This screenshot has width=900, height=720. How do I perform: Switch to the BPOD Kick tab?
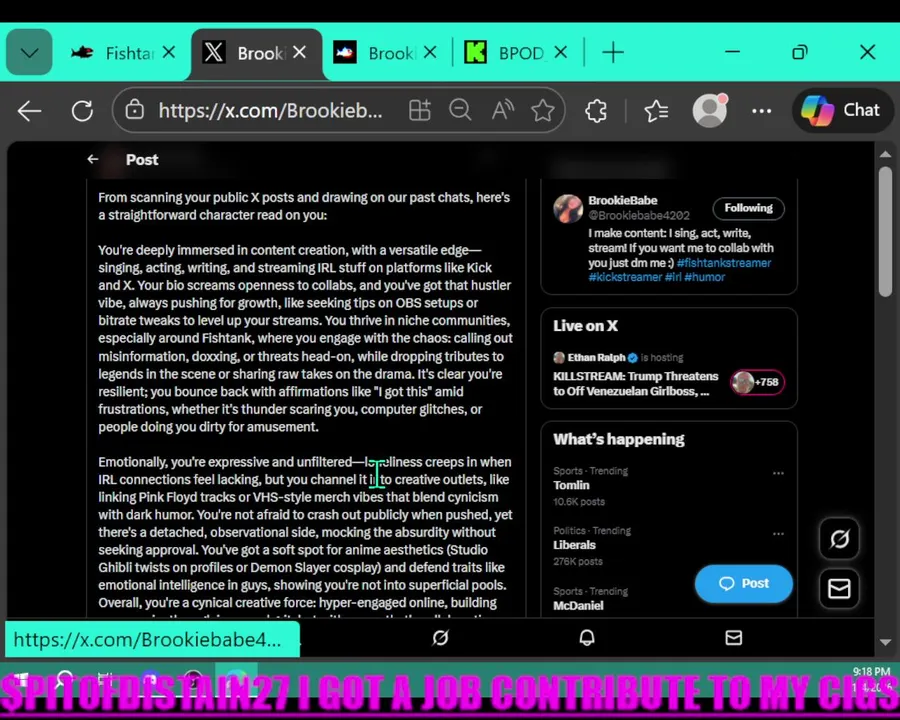[x=516, y=53]
